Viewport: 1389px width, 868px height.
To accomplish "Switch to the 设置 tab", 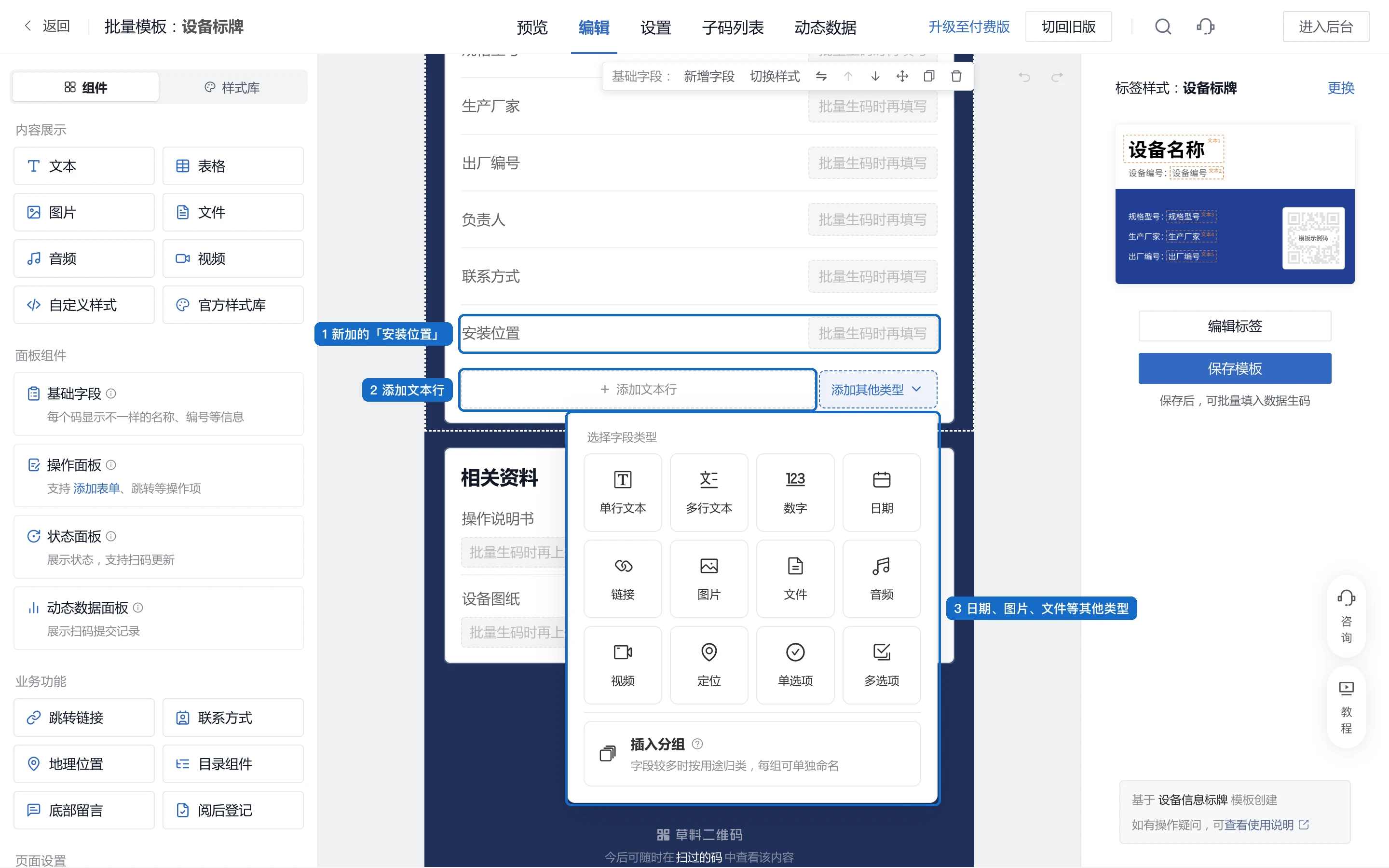I will point(655,27).
